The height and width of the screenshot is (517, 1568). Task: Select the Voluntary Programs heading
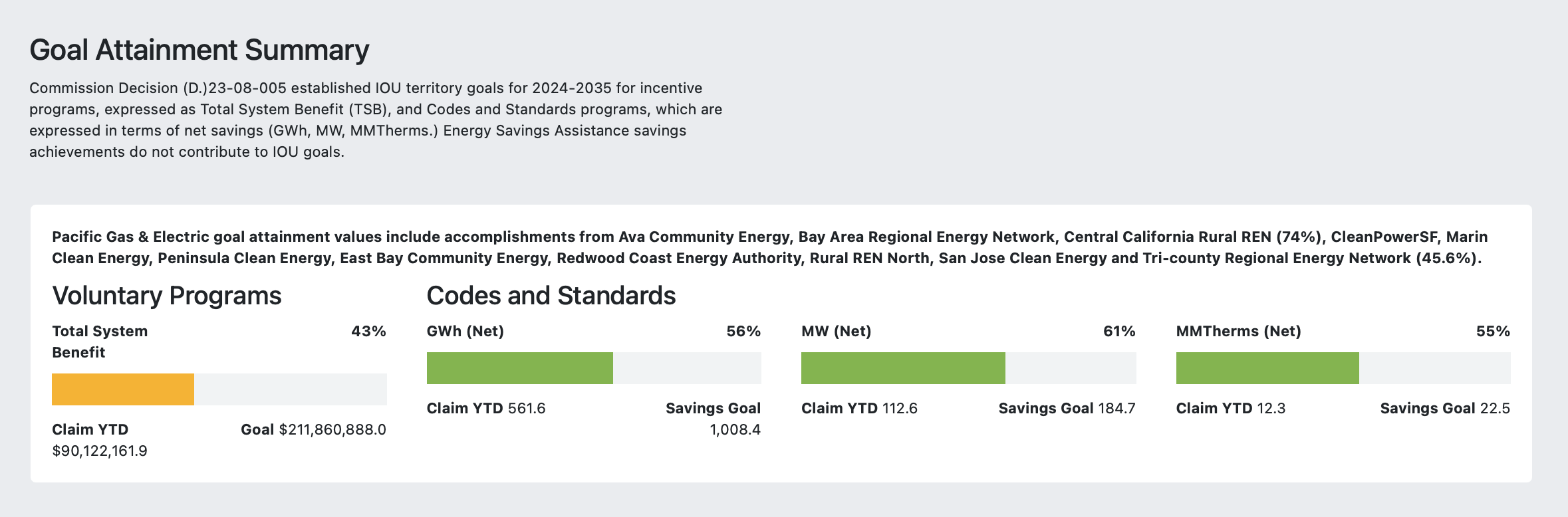167,296
